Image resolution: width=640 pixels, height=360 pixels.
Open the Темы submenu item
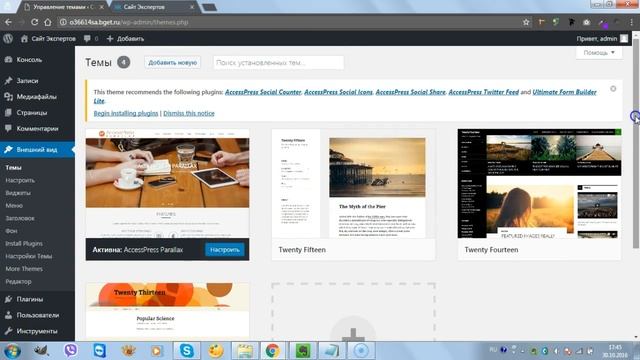click(13, 167)
